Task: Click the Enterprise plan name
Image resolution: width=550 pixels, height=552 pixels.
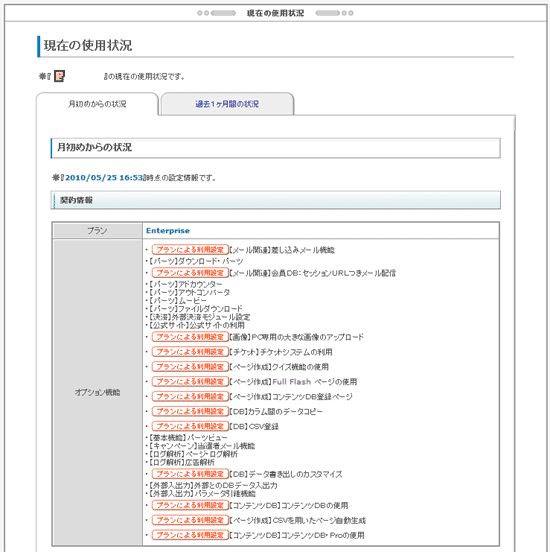Action: (168, 231)
